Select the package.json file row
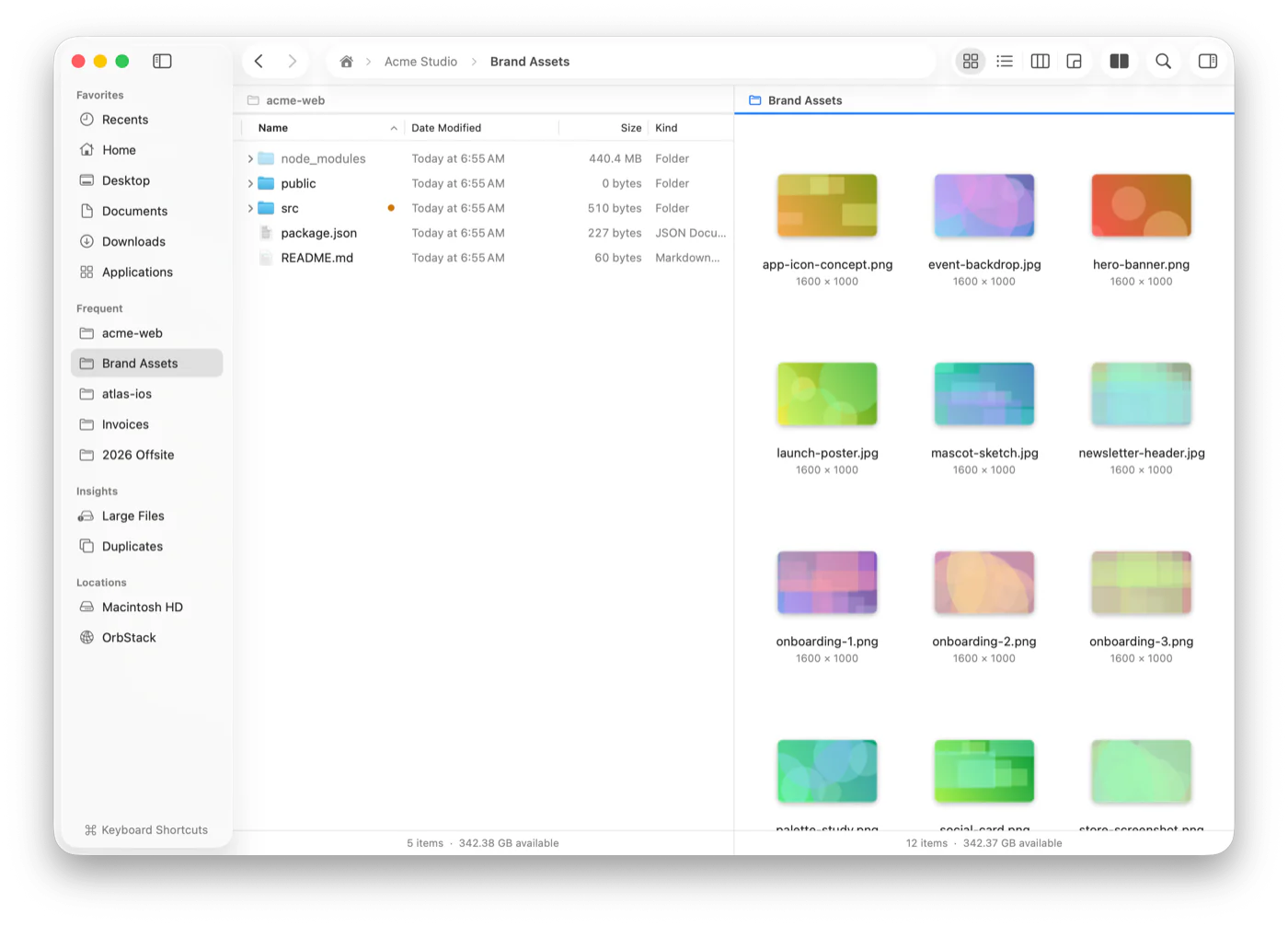This screenshot has height=926, width=1288. (x=484, y=234)
